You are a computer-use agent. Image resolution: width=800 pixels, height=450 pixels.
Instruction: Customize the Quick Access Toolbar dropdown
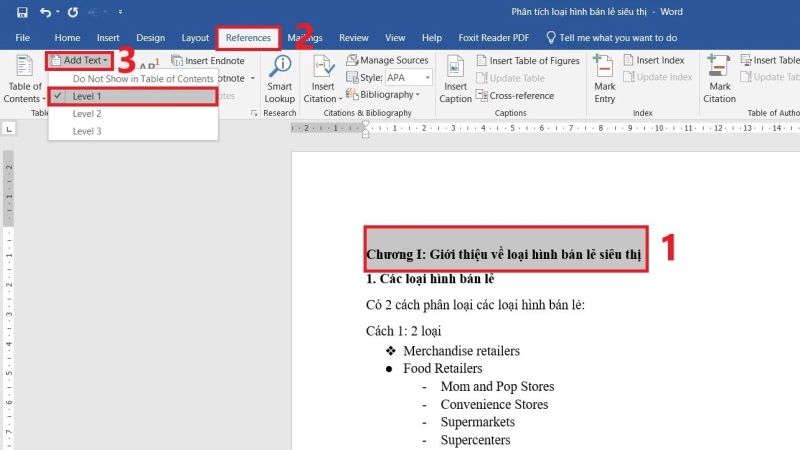point(120,12)
